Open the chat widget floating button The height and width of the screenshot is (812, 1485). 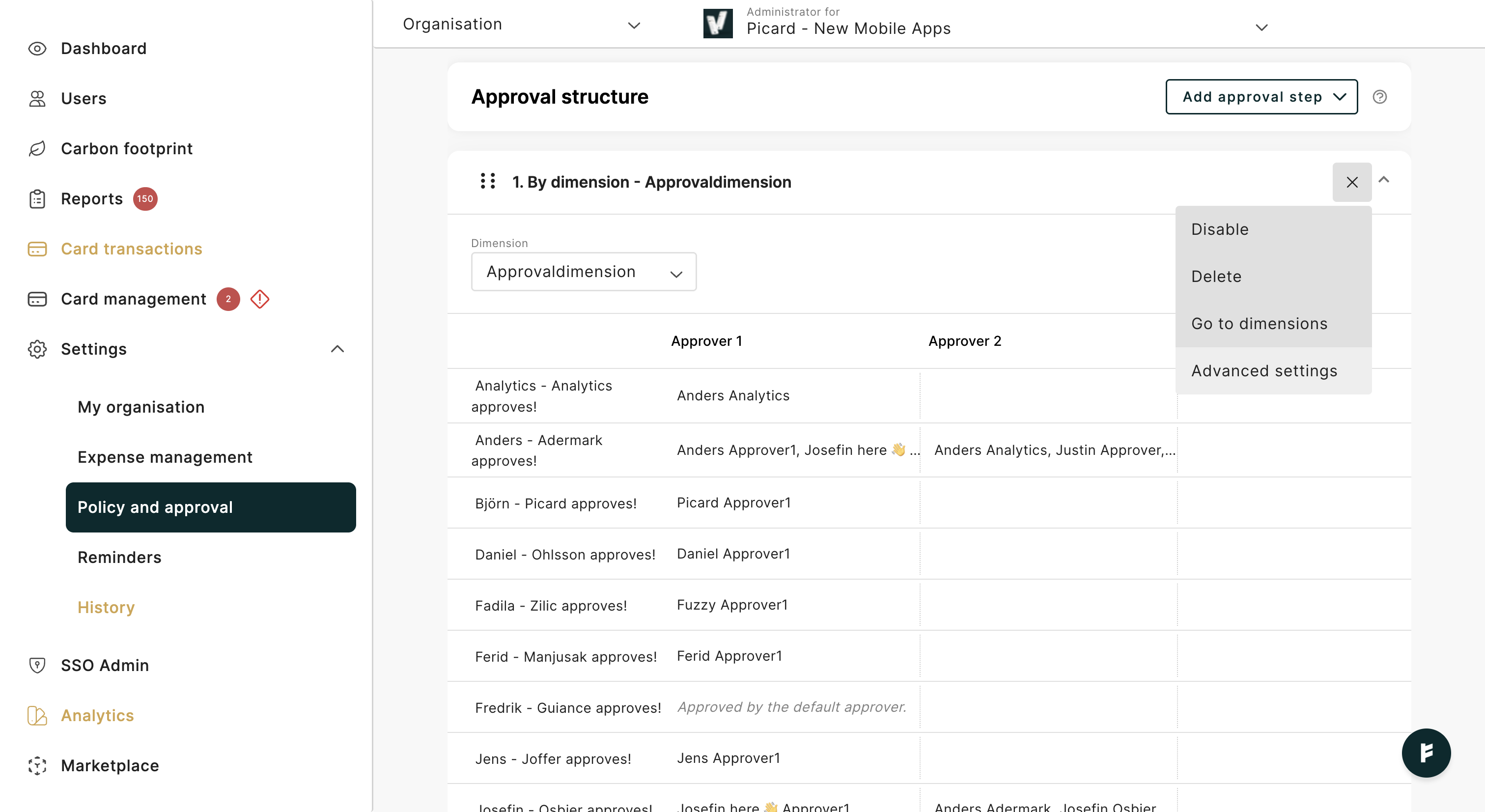click(1426, 753)
